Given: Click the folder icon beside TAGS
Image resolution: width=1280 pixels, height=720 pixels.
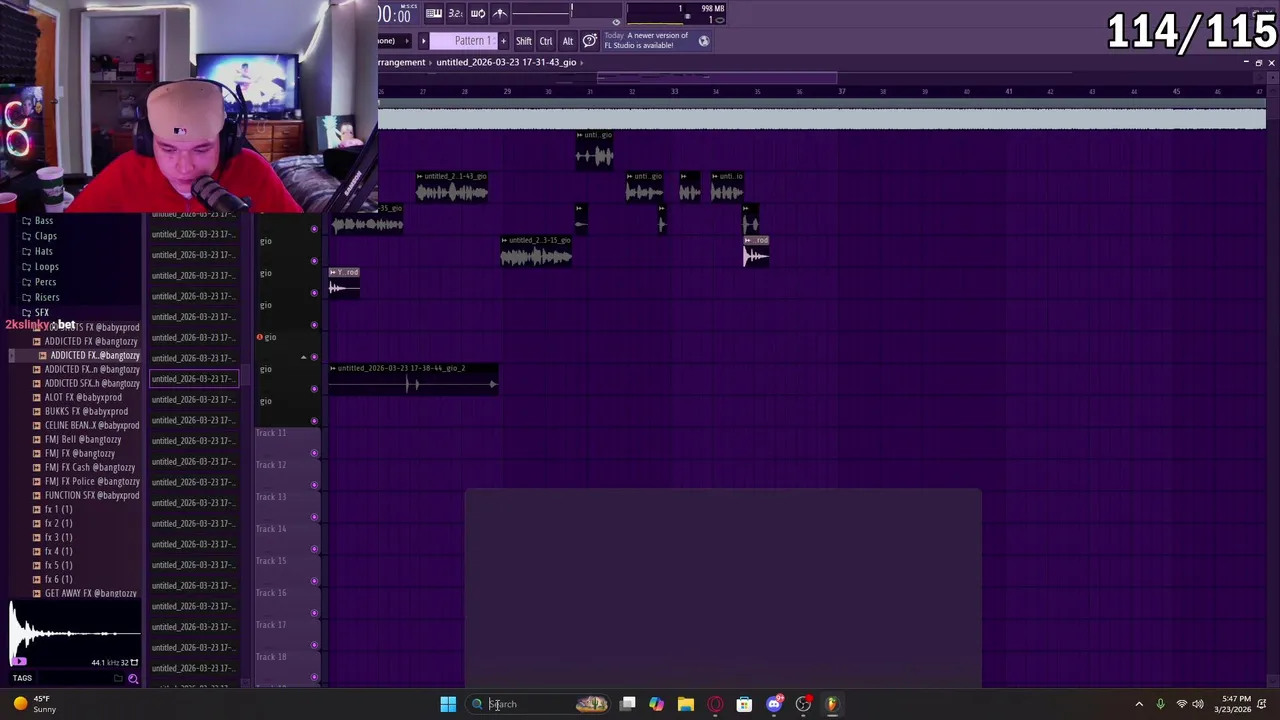Looking at the screenshot, I should point(118,679).
